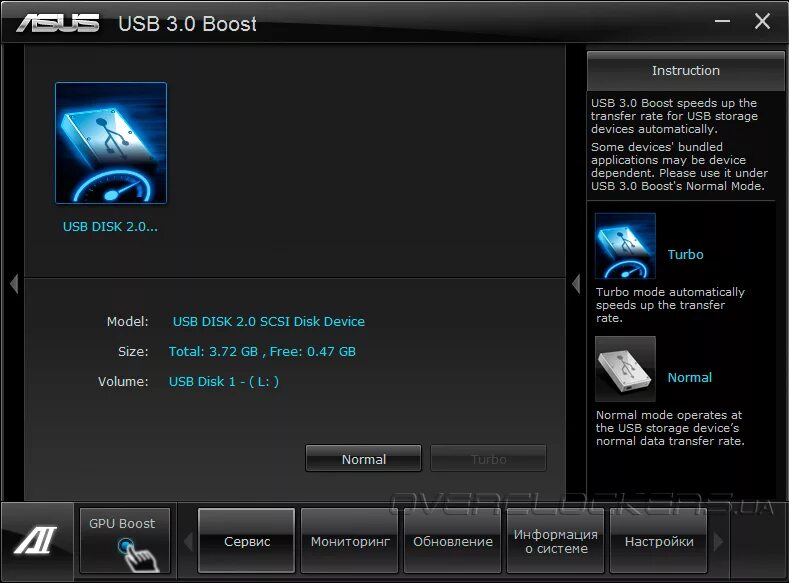This screenshot has width=789, height=583.
Task: Click the Normal mode drive icon in Instruction panel
Action: click(x=625, y=369)
